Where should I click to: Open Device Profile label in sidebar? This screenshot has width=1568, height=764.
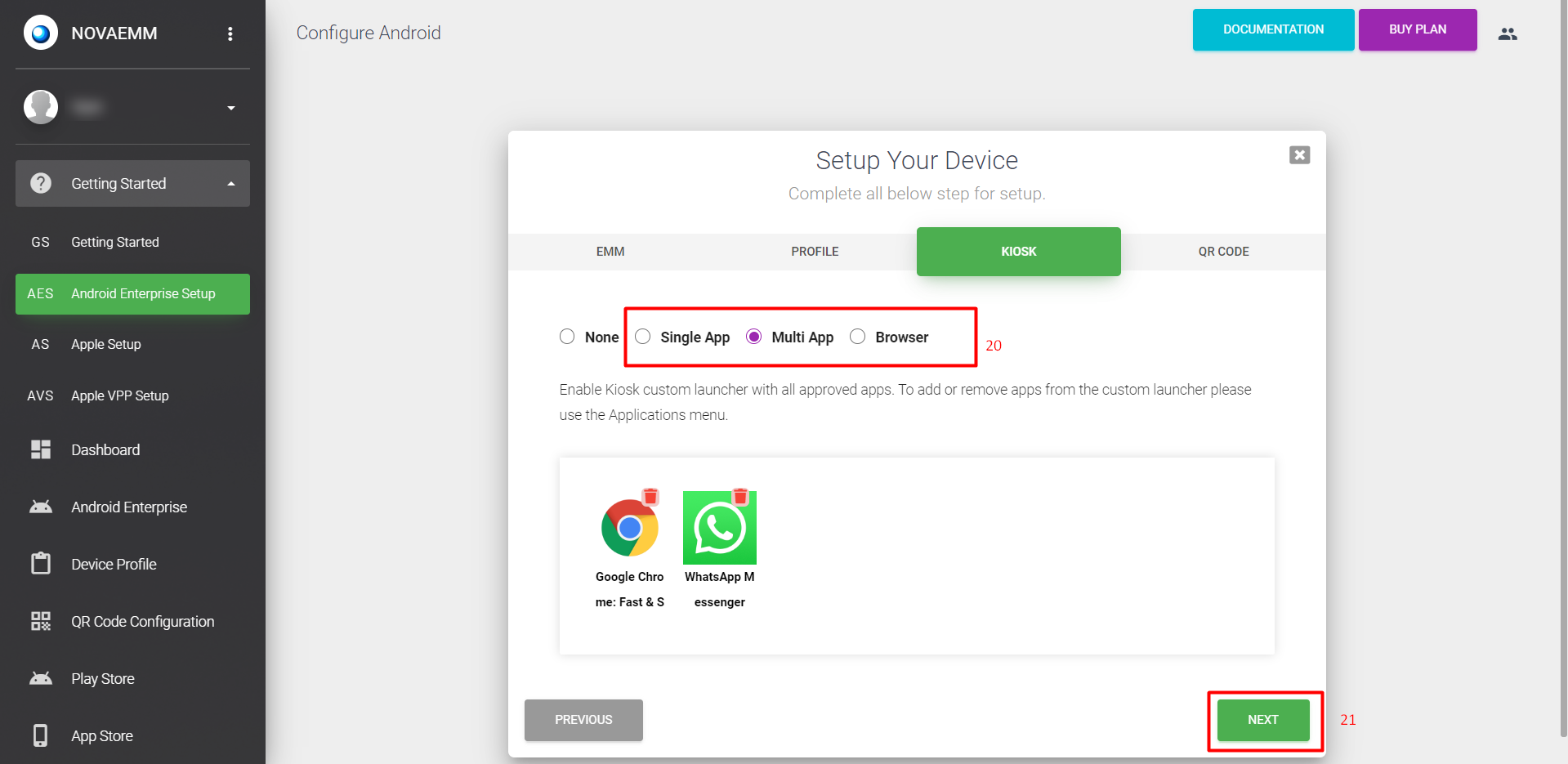coord(114,565)
